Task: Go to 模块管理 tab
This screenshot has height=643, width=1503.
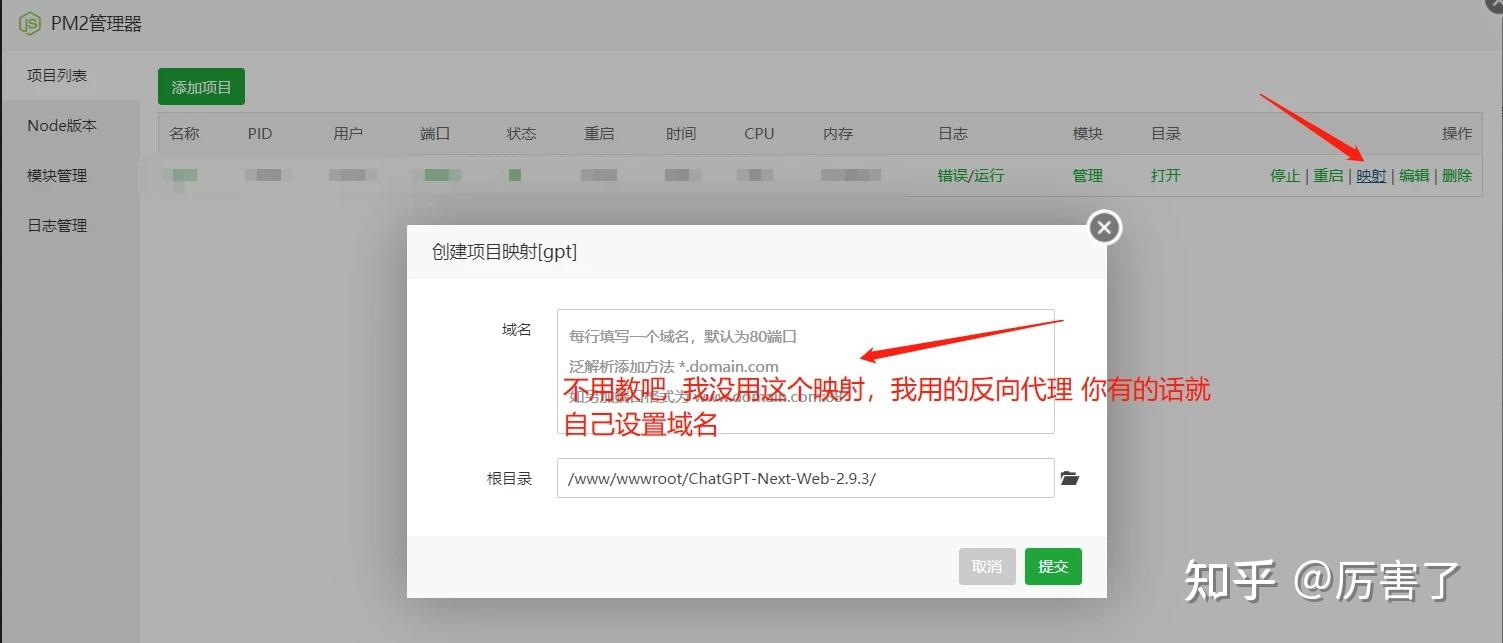Action: pyautogui.click(x=57, y=175)
